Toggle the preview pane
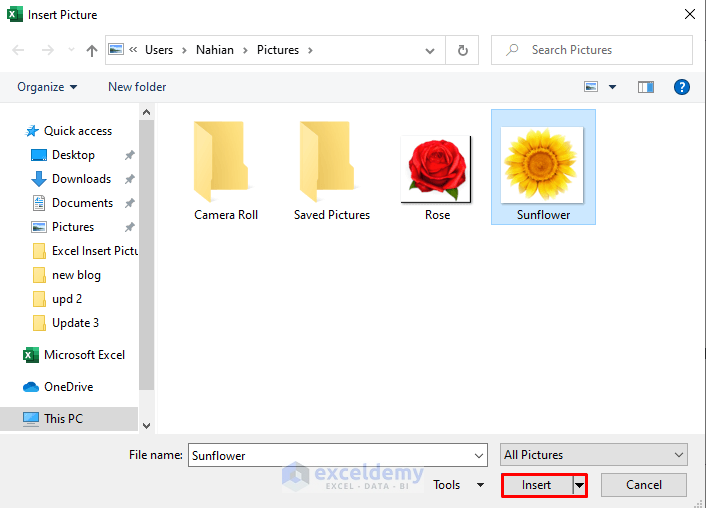 click(646, 87)
